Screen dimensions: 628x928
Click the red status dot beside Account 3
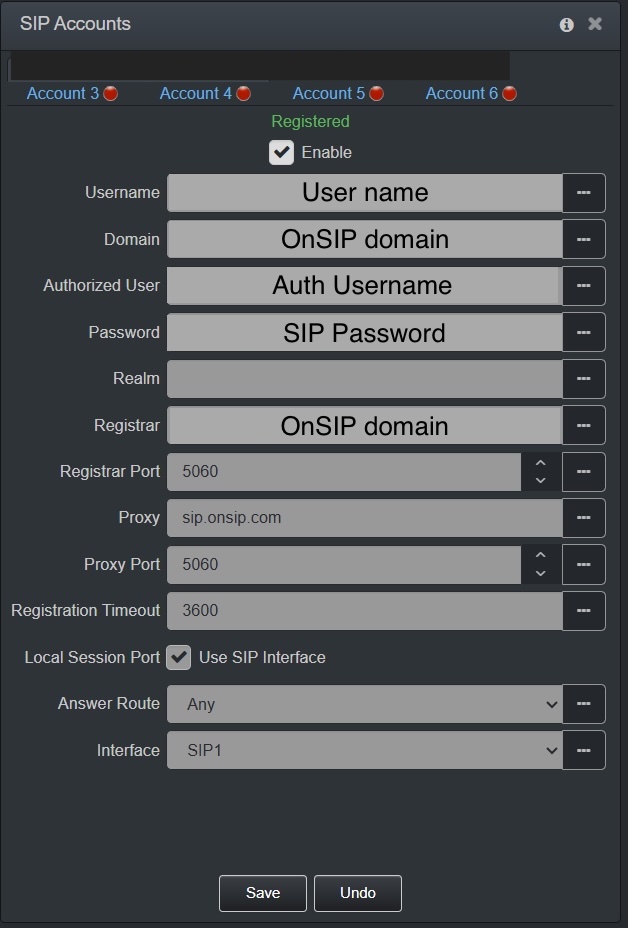point(111,94)
